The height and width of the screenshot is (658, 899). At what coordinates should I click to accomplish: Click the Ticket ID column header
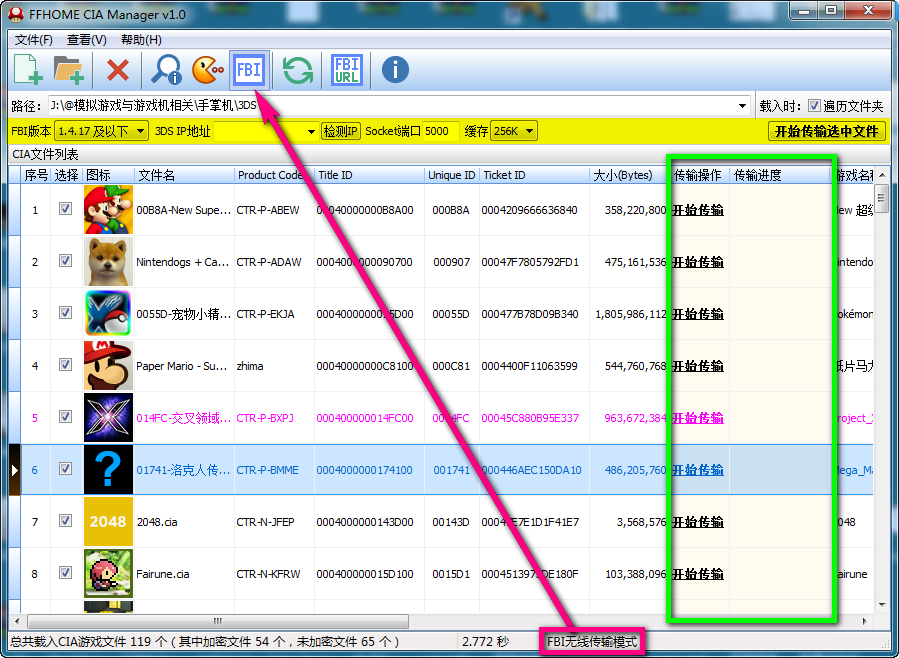(x=534, y=175)
